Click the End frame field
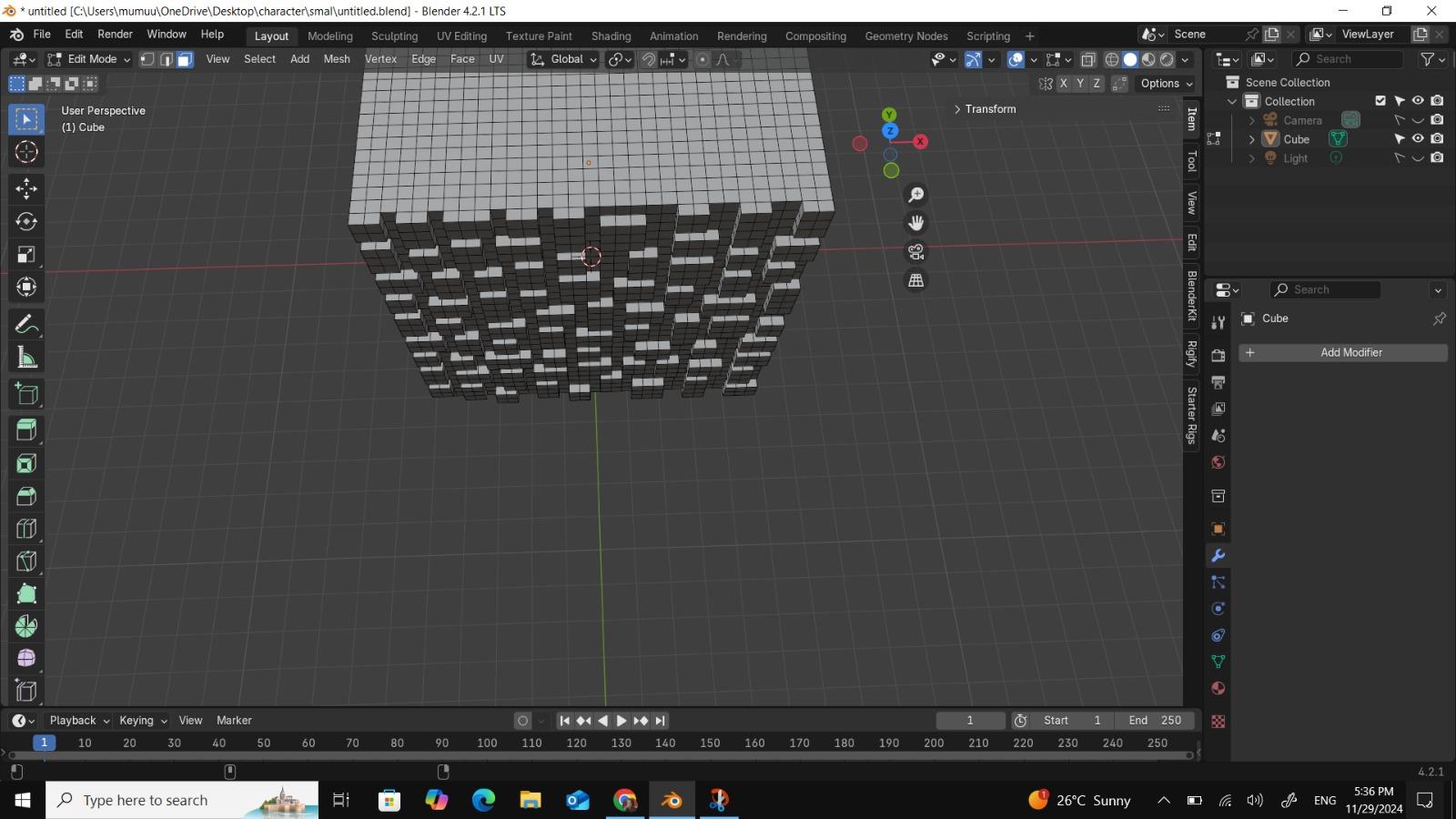This screenshot has height=819, width=1456. pos(1155,720)
